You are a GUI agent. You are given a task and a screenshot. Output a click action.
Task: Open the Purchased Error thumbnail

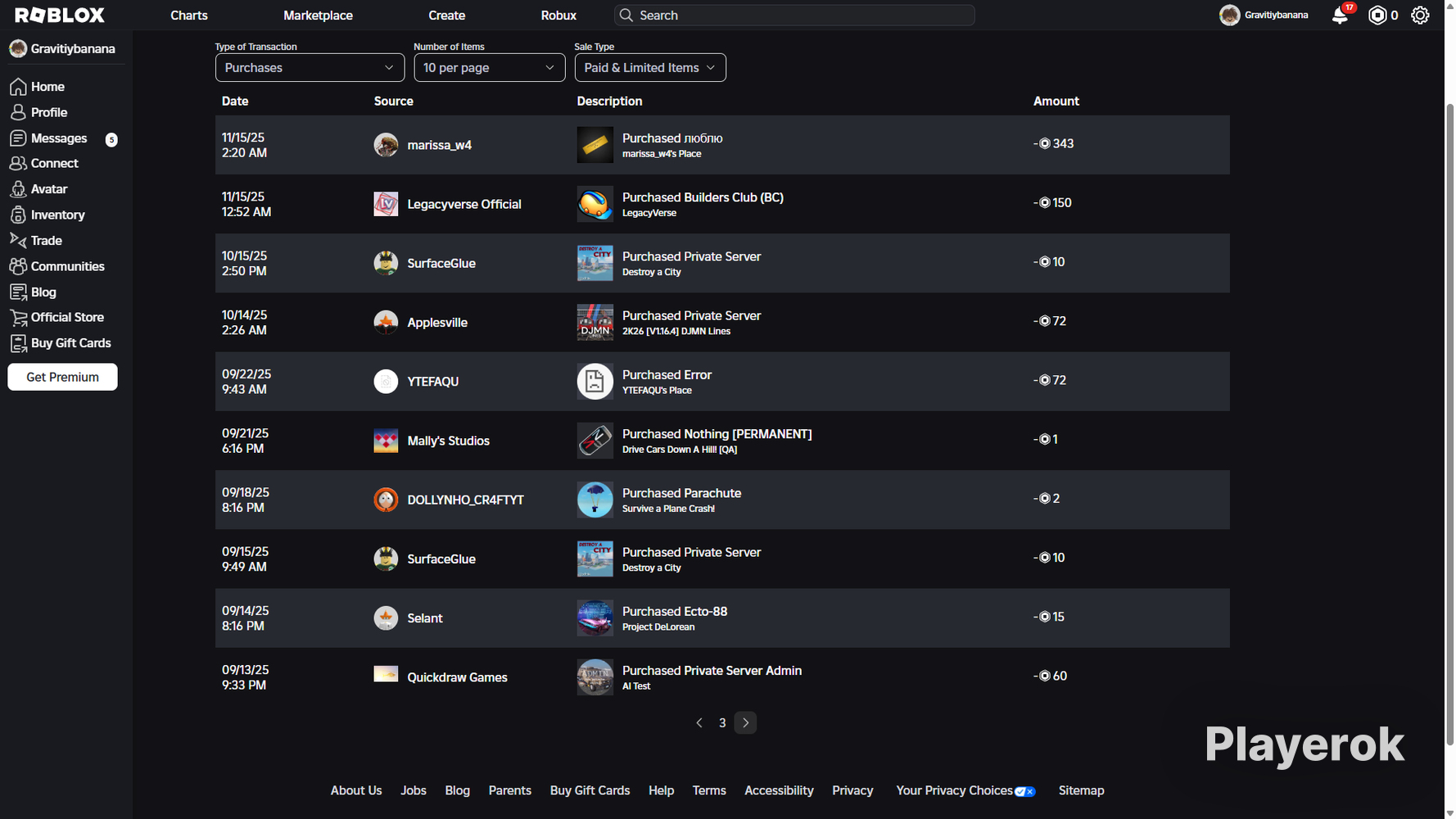(595, 382)
